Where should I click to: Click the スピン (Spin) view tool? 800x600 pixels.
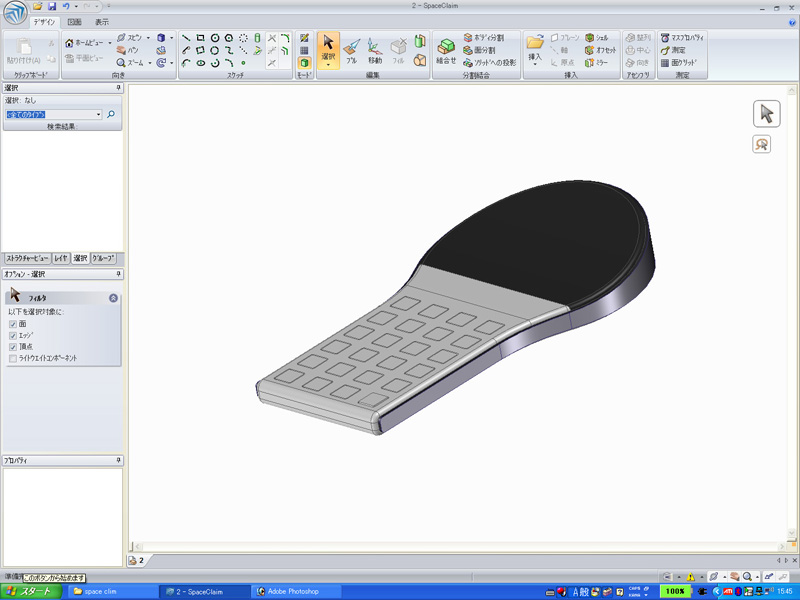tap(129, 37)
